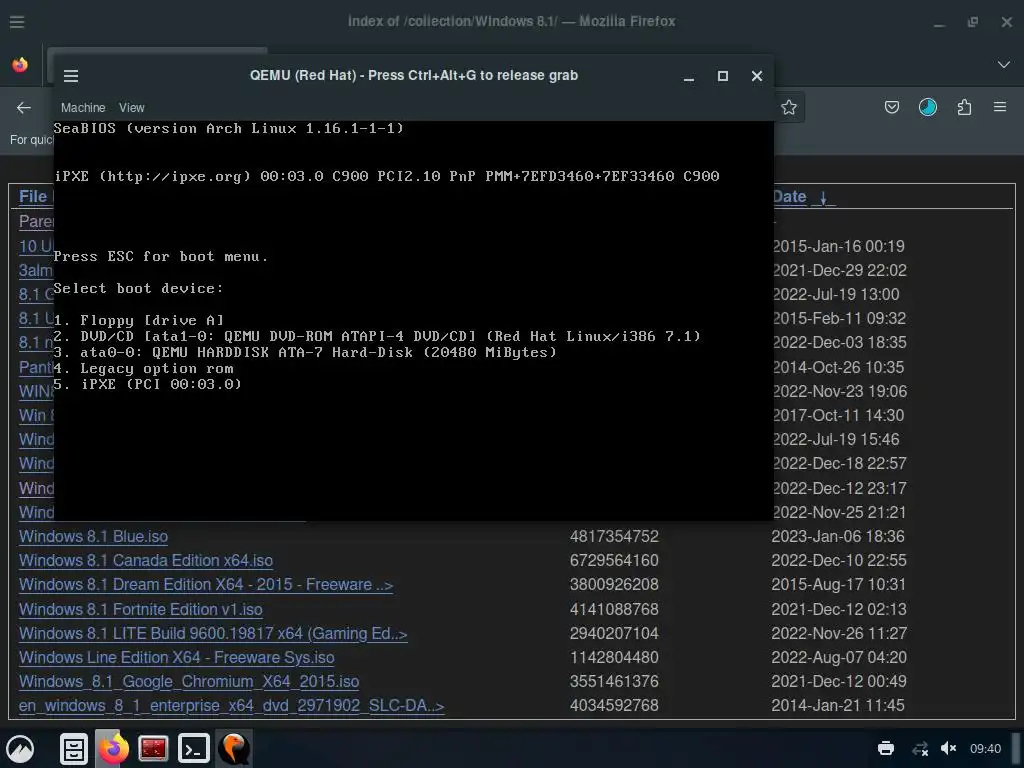Click the QEMU boot option 'Floppy [drive A]'
Image resolution: width=1024 pixels, height=768 pixels.
click(138, 321)
